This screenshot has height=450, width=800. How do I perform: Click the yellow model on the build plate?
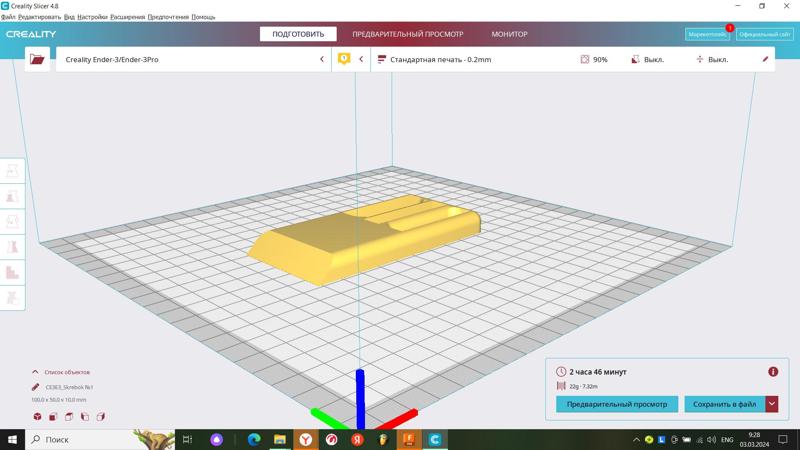point(364,239)
